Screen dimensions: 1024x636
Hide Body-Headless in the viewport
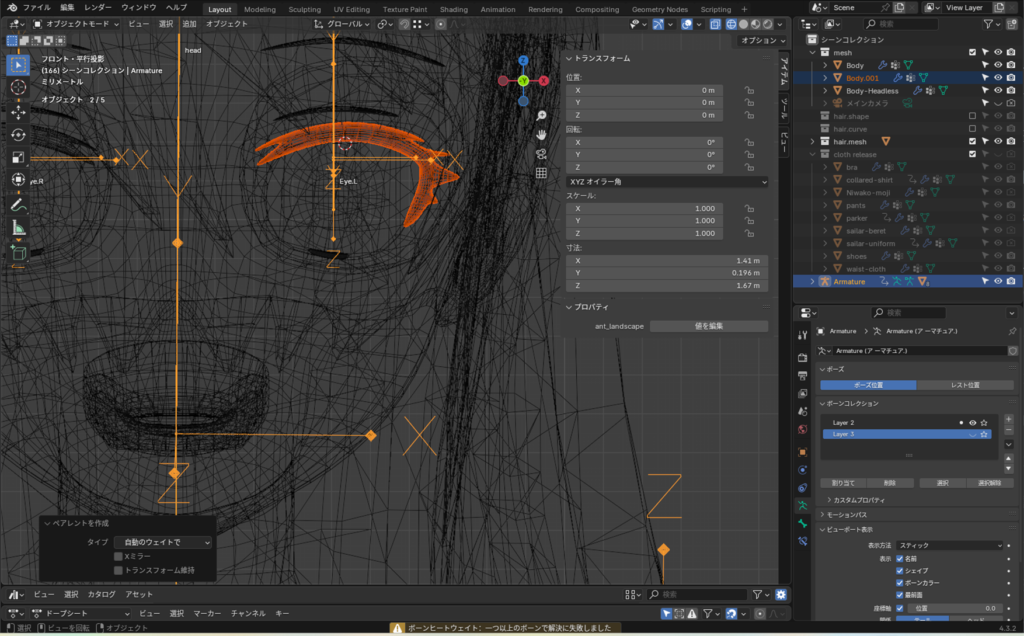(997, 90)
